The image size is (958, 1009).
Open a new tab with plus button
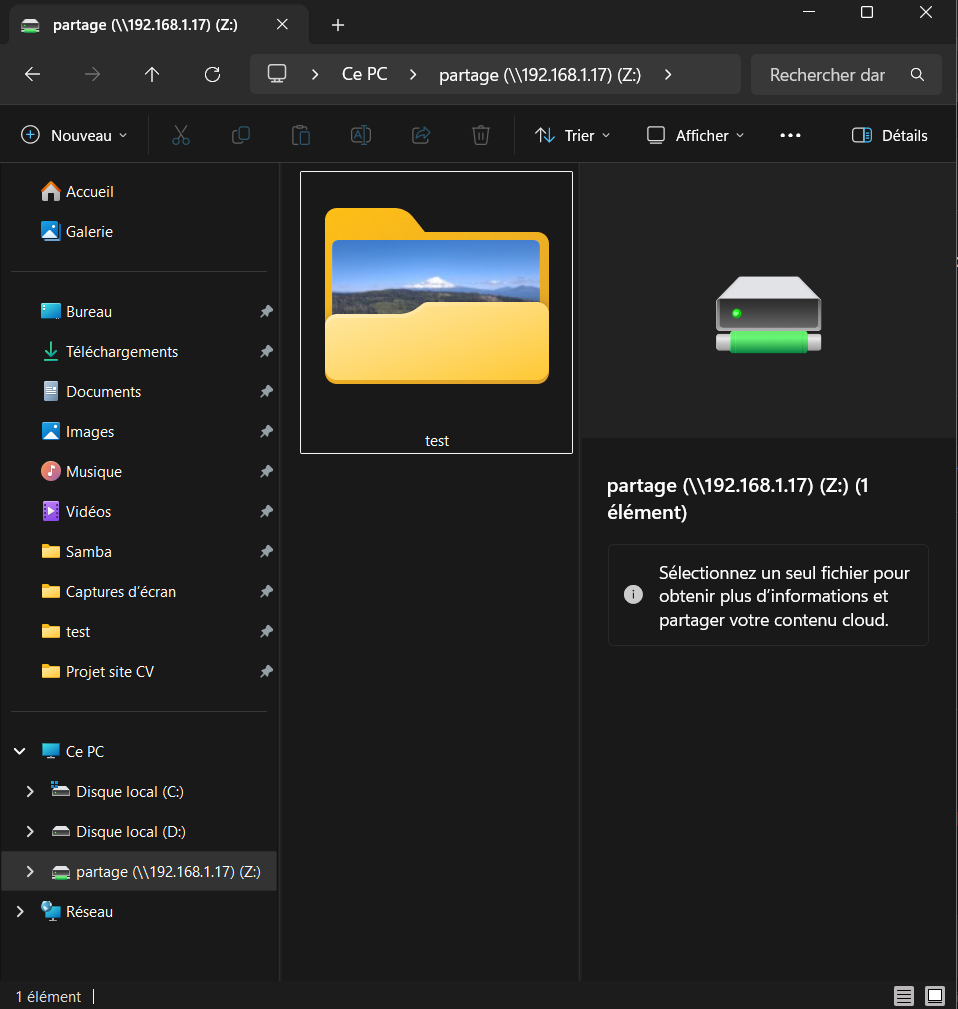pyautogui.click(x=338, y=25)
